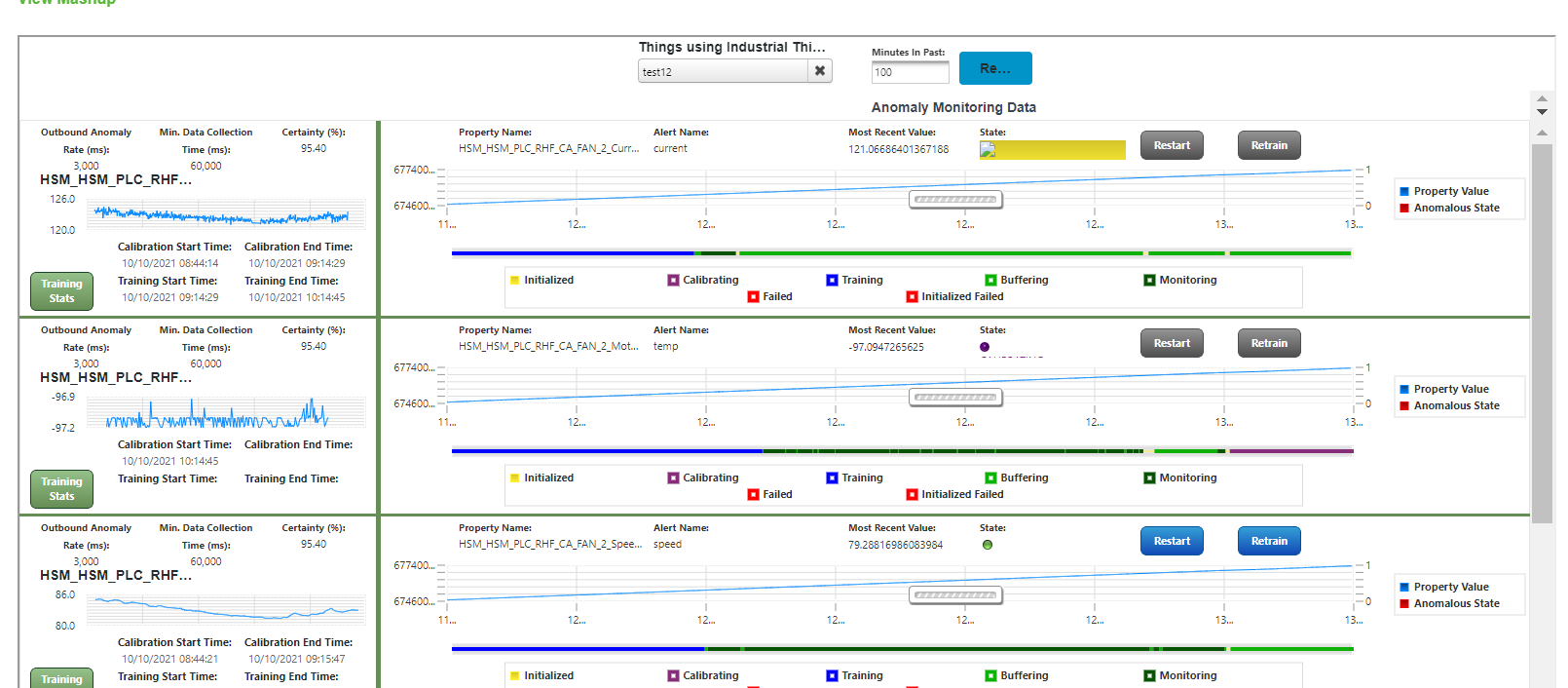Click the blue Property Value legend icon
Screen dimensions: 1568x688
pyautogui.click(x=1403, y=191)
